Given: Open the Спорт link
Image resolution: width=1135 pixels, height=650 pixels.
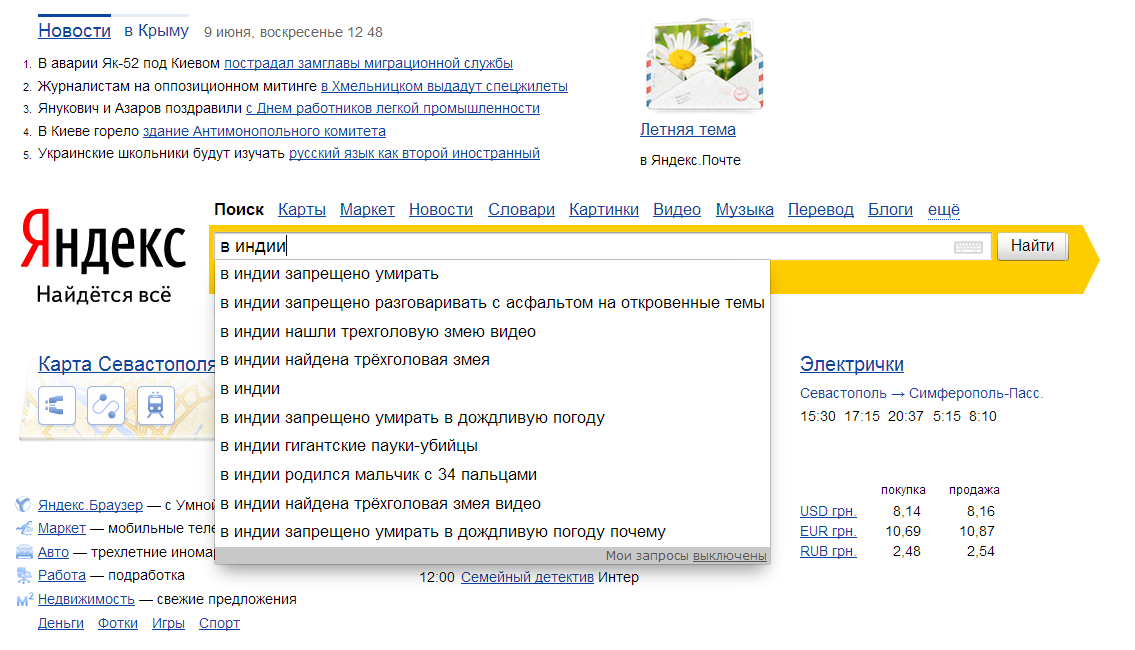Looking at the screenshot, I should click(219, 623).
